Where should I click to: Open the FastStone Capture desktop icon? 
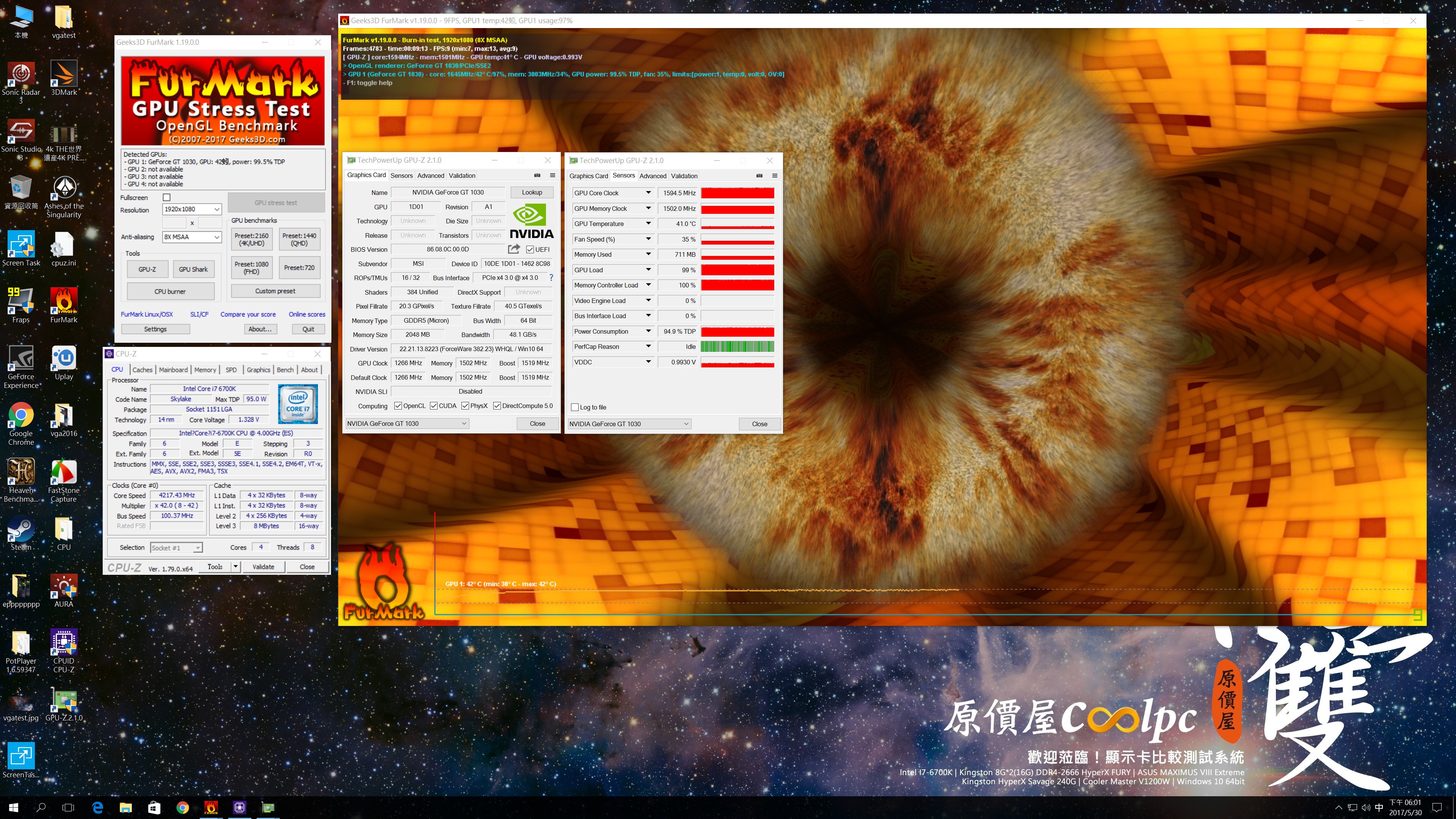(x=64, y=480)
